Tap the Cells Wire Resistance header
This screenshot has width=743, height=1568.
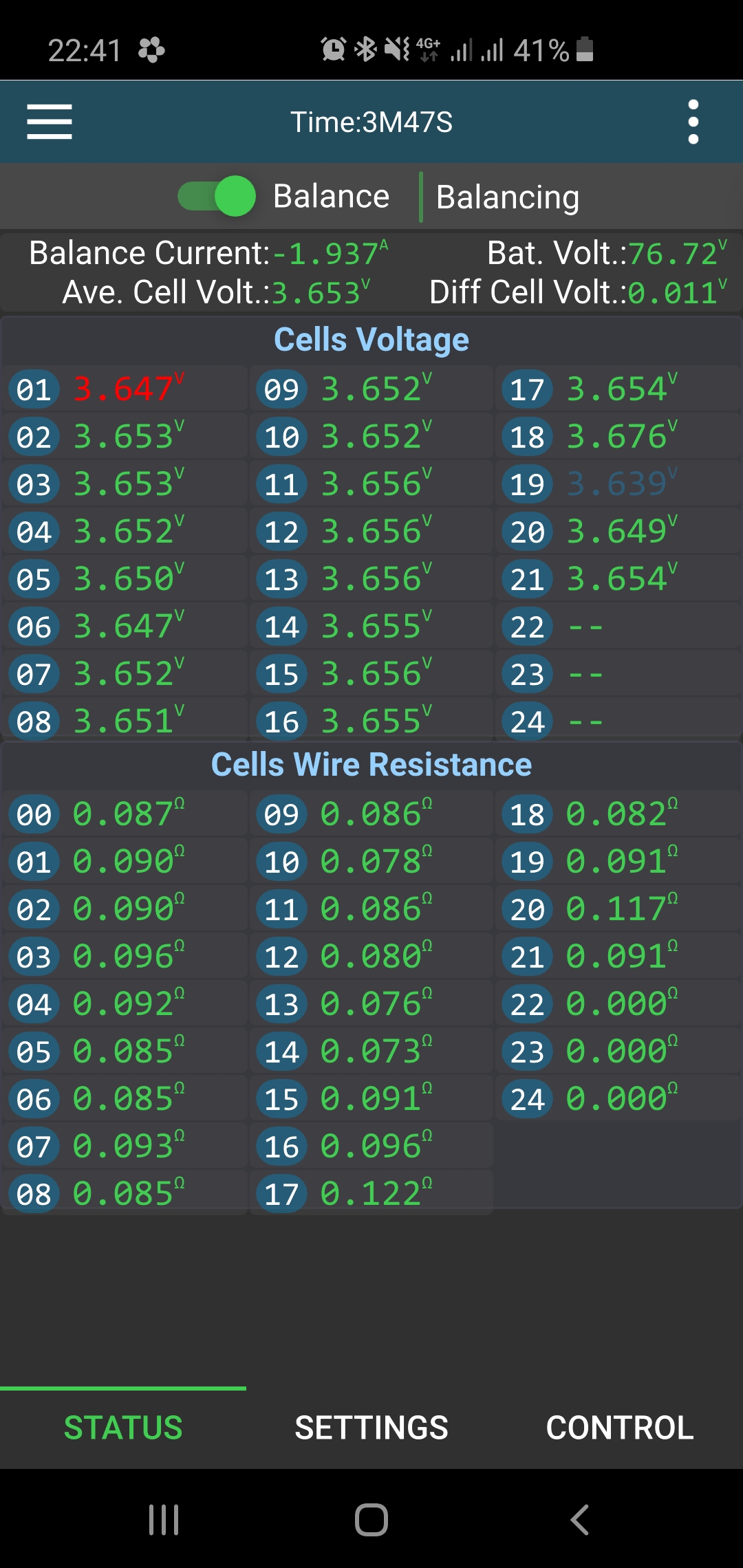tap(371, 765)
